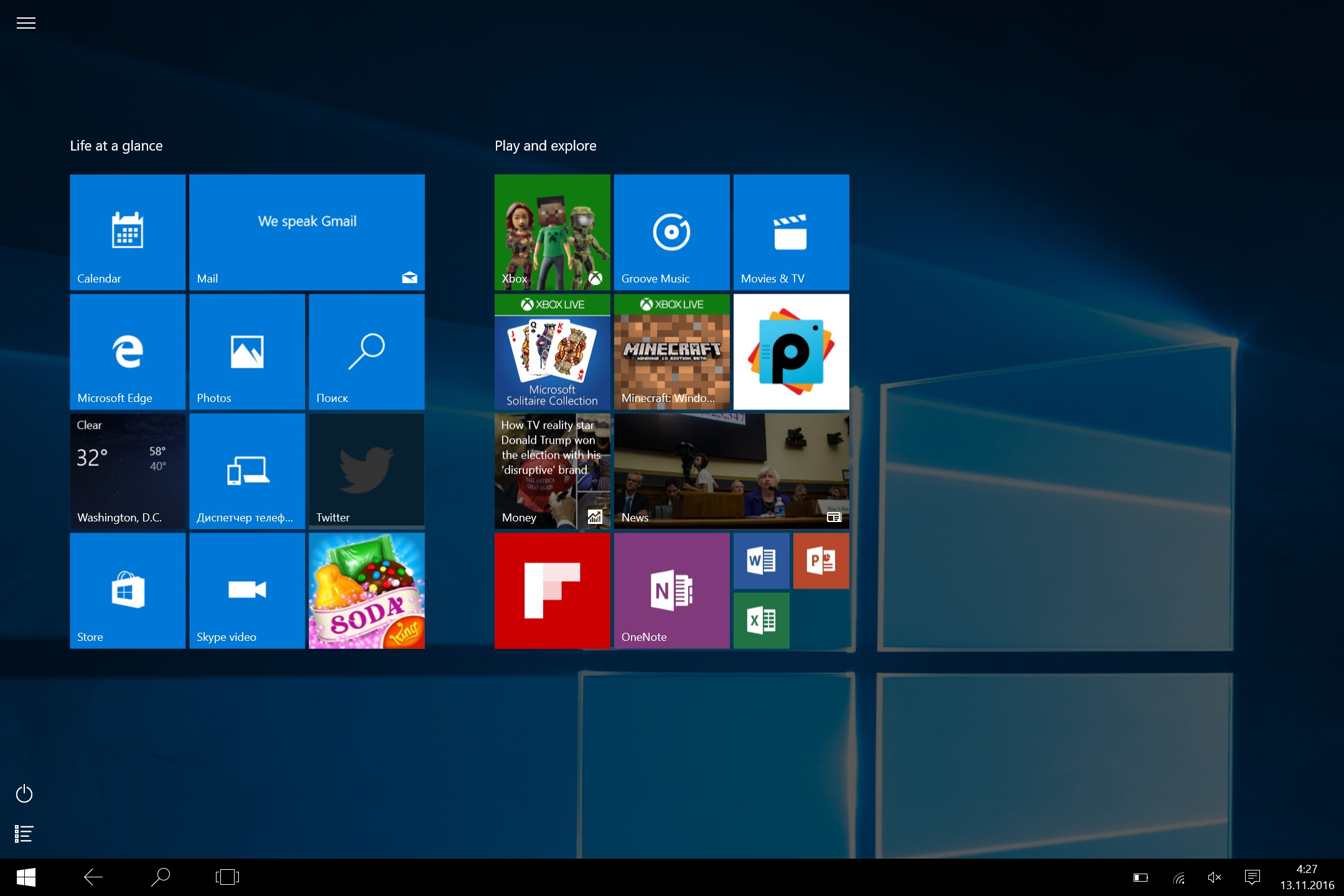Open the Mail tile
The image size is (1344, 896).
tap(307, 232)
